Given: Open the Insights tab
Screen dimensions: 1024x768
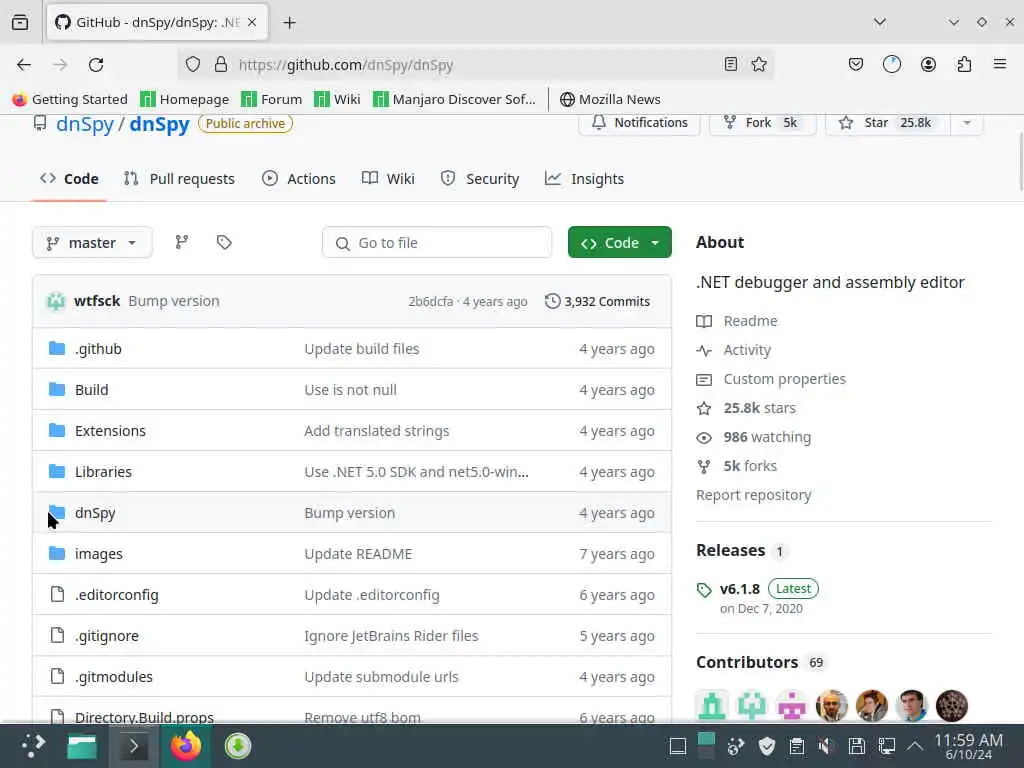Looking at the screenshot, I should pos(584,179).
